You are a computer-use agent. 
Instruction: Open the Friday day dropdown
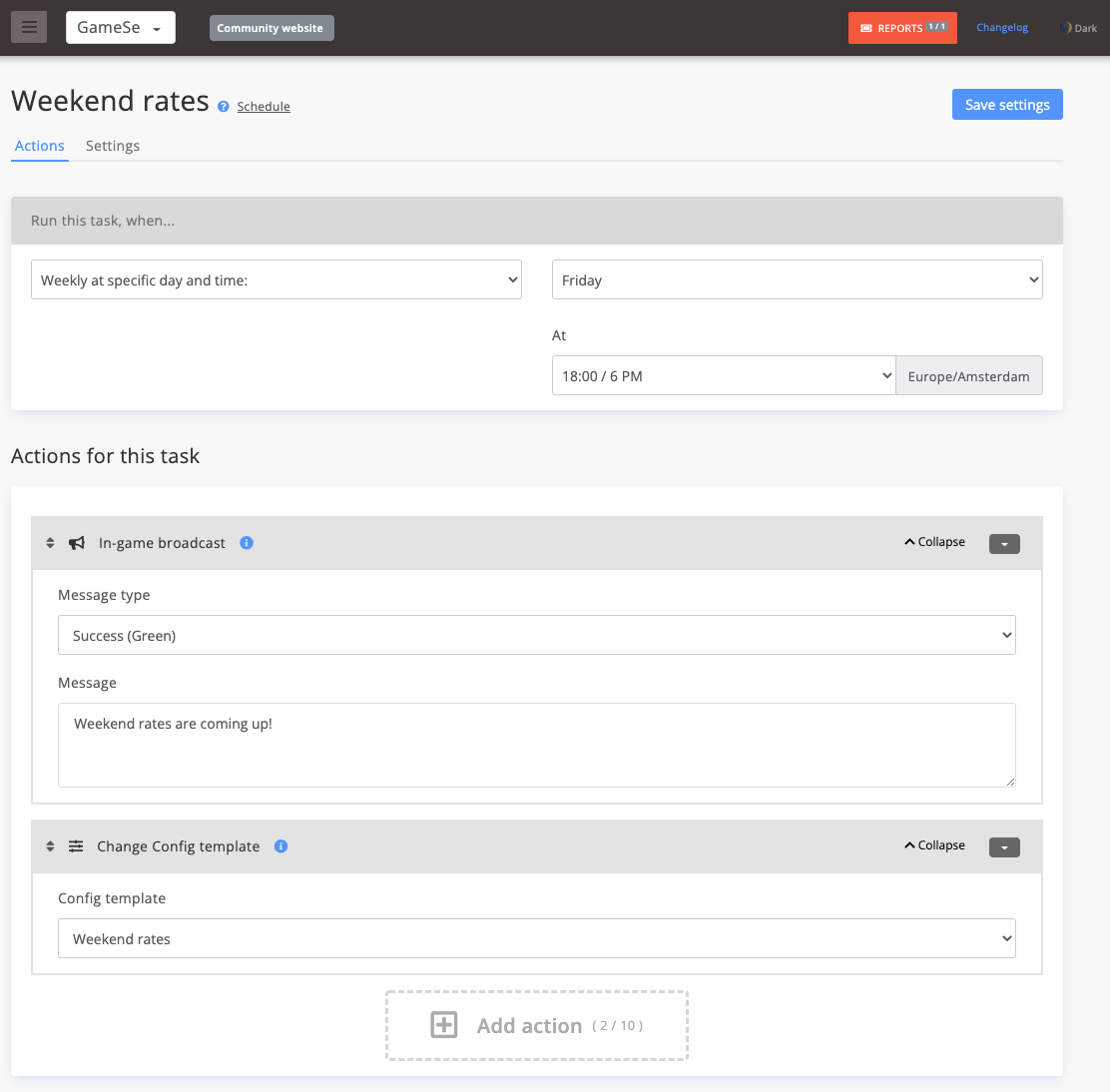point(797,279)
